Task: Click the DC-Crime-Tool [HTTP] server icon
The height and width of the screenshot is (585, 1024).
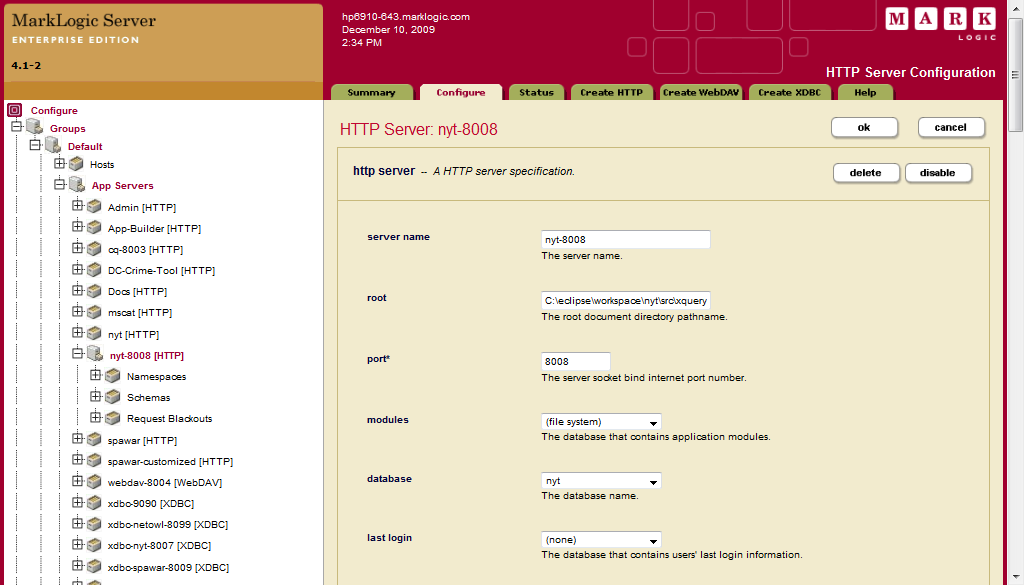Action: click(x=94, y=270)
